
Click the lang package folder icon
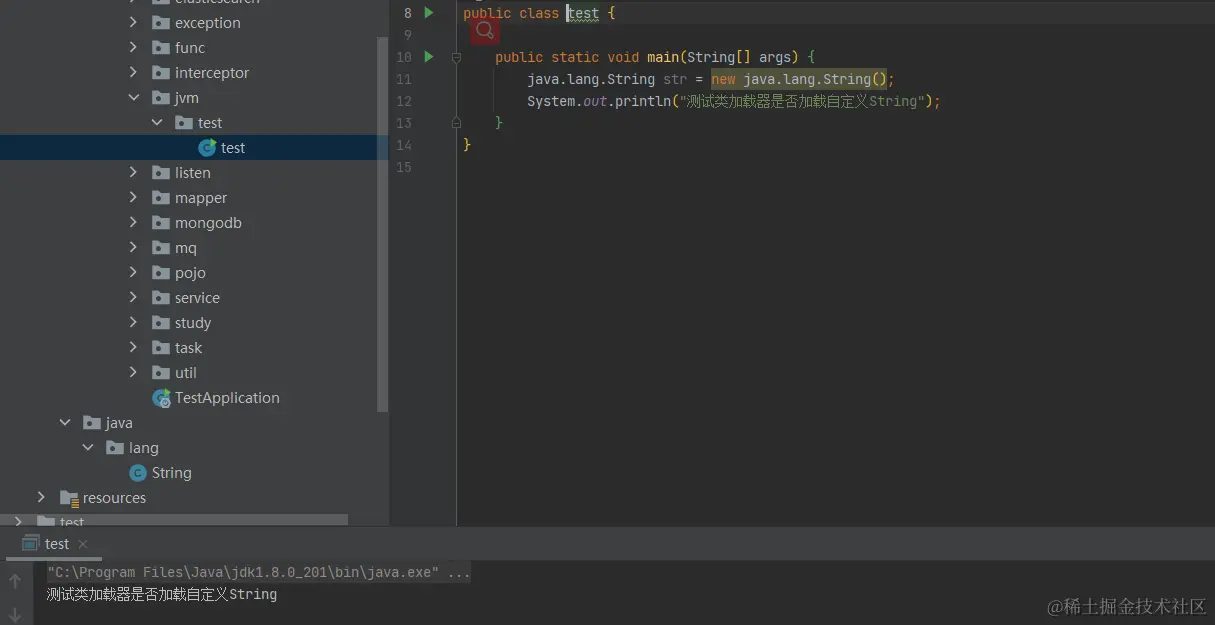click(x=115, y=448)
